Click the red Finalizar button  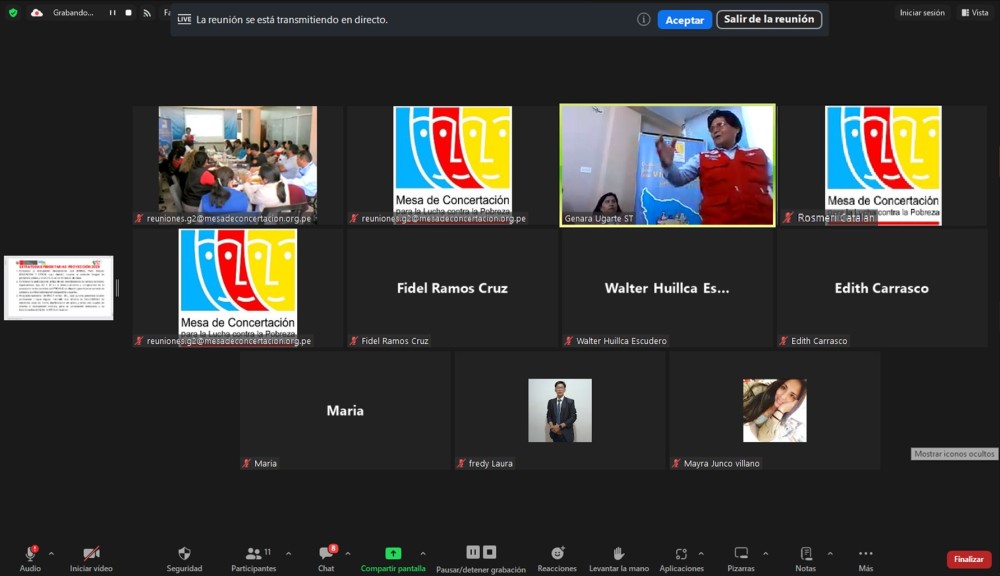pyautogui.click(x=968, y=559)
